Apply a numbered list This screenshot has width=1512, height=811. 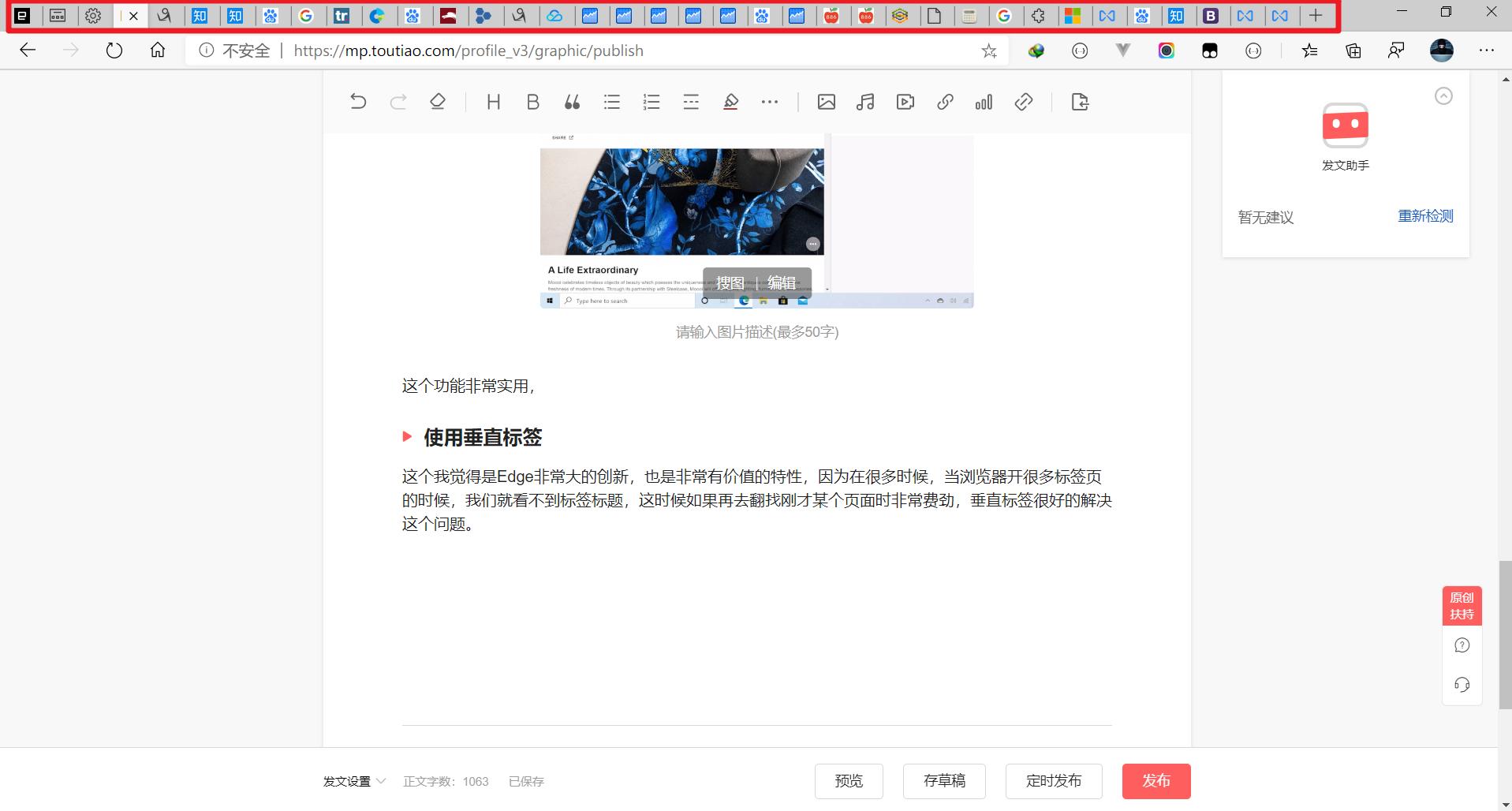tap(651, 101)
